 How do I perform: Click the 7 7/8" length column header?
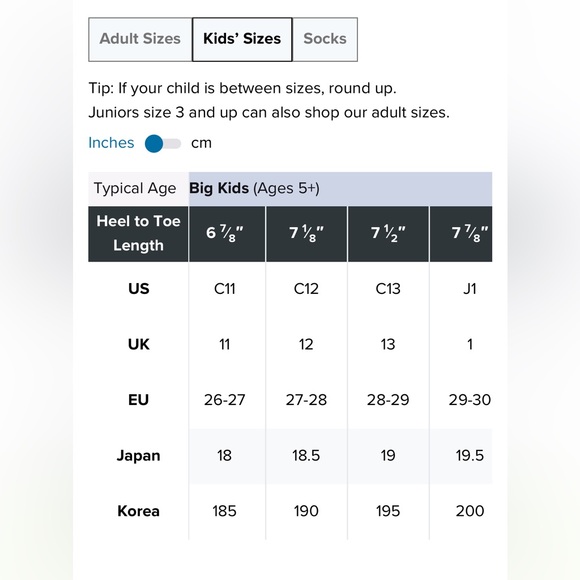coord(461,234)
